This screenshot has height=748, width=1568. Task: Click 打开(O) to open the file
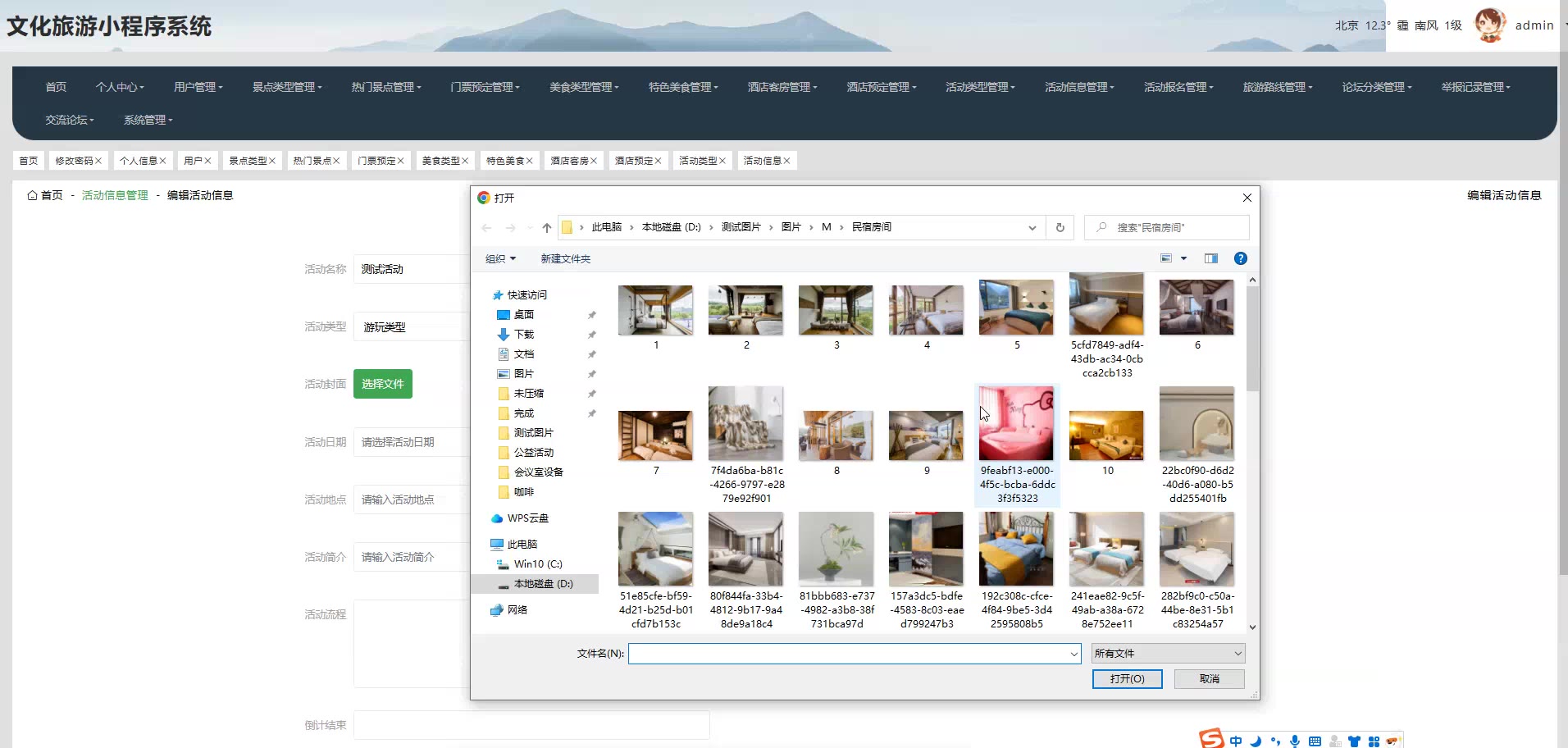pyautogui.click(x=1127, y=679)
